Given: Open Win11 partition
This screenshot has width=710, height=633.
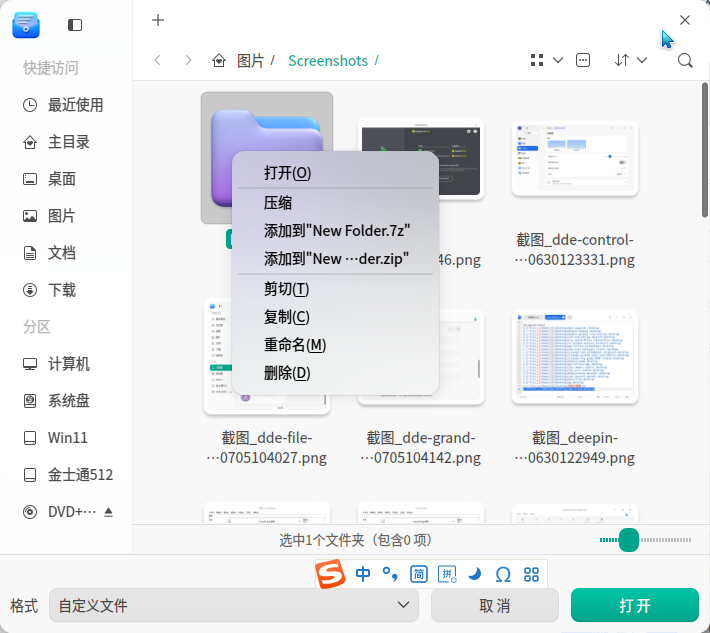Looking at the screenshot, I should 66,438.
